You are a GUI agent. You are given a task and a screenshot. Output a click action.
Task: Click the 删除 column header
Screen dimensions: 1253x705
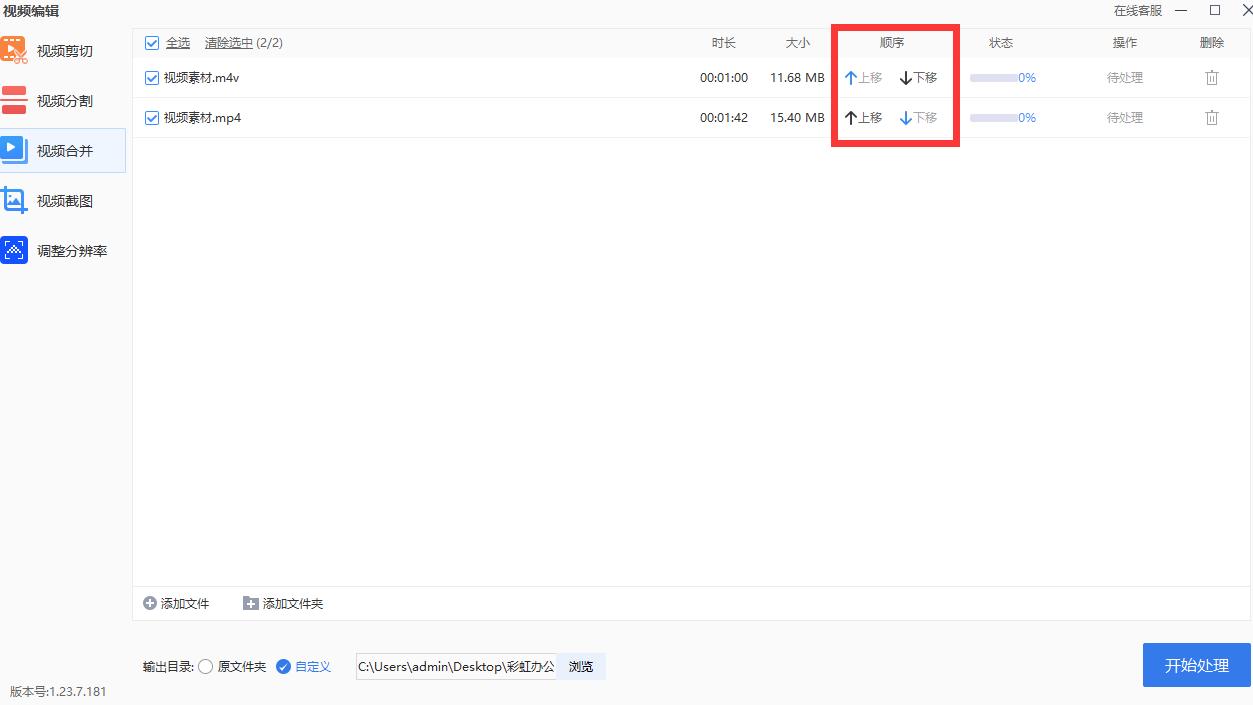[x=1212, y=43]
